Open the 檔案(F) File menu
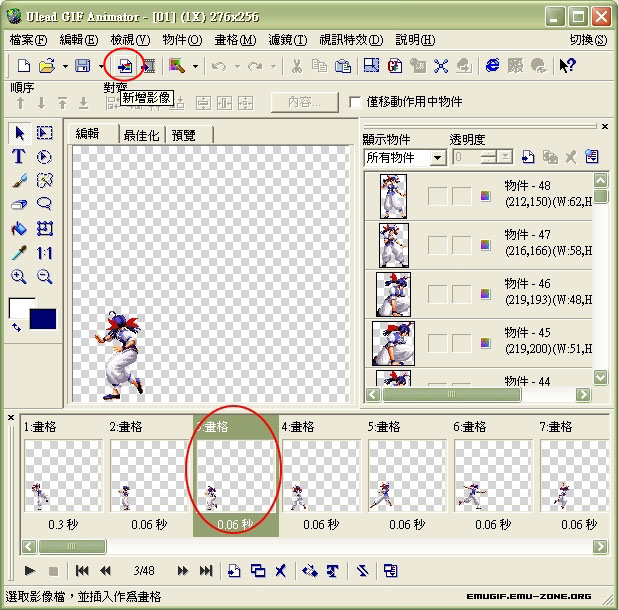618x610 pixels. point(28,40)
